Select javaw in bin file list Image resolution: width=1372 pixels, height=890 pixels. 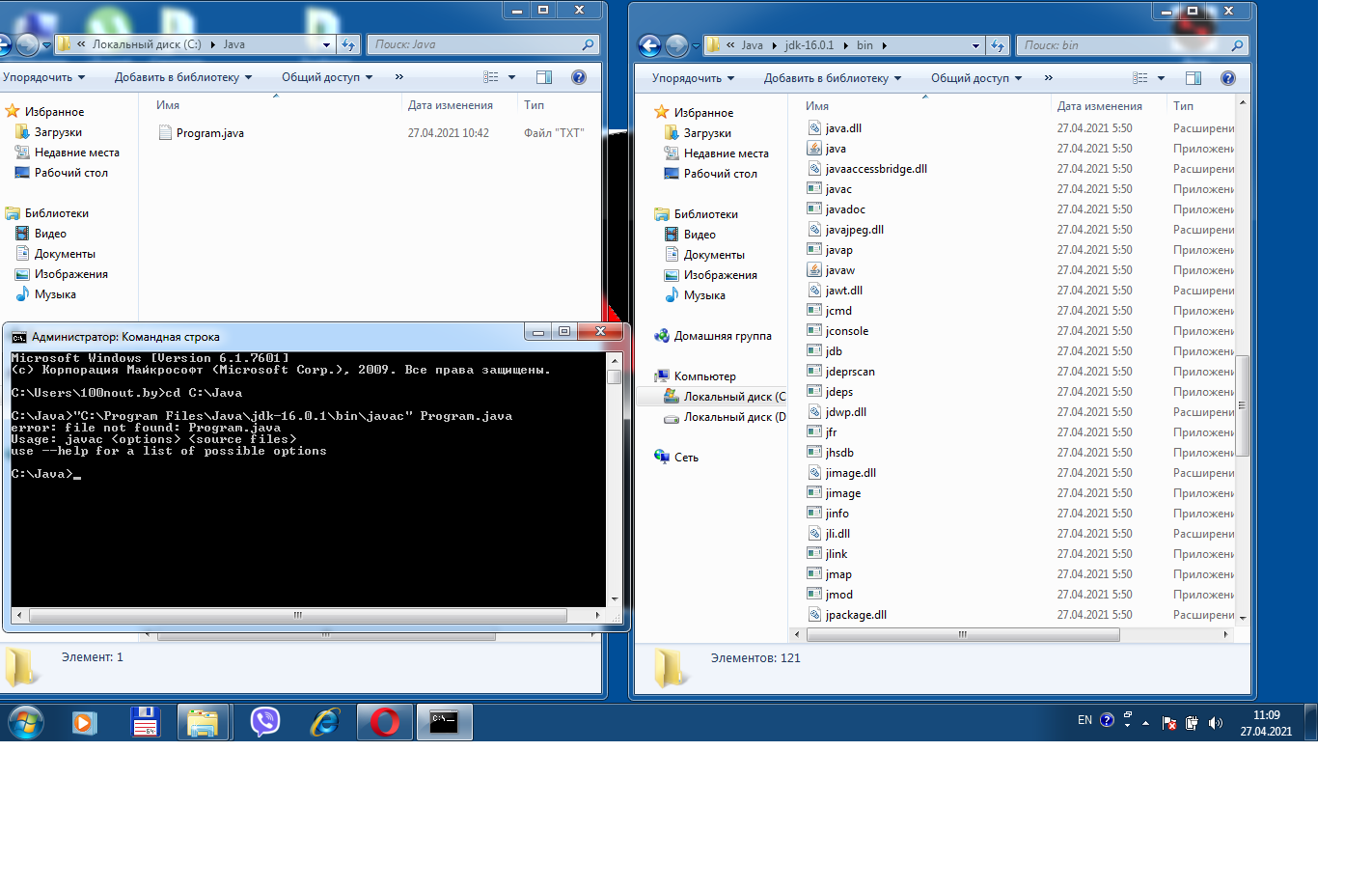click(x=839, y=270)
